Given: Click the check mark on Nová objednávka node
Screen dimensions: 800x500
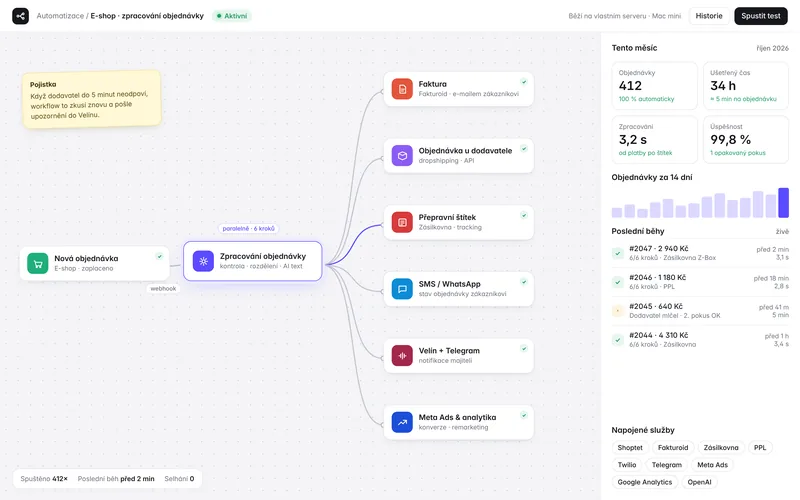Looking at the screenshot, I should [x=159, y=256].
